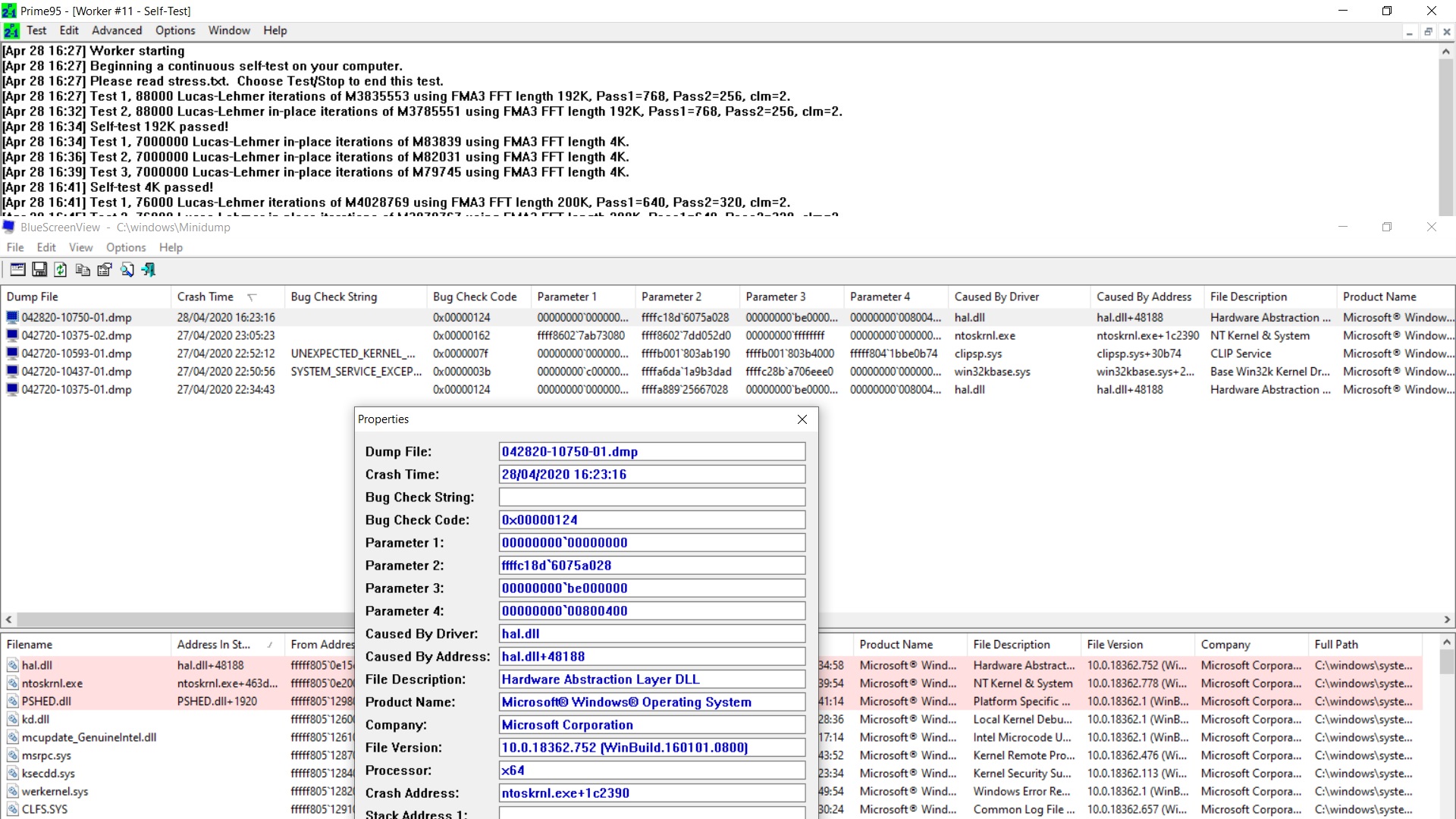Viewport: 1456px width, 819px height.
Task: Sort lower pane by Filename column header
Action: pyautogui.click(x=86, y=645)
